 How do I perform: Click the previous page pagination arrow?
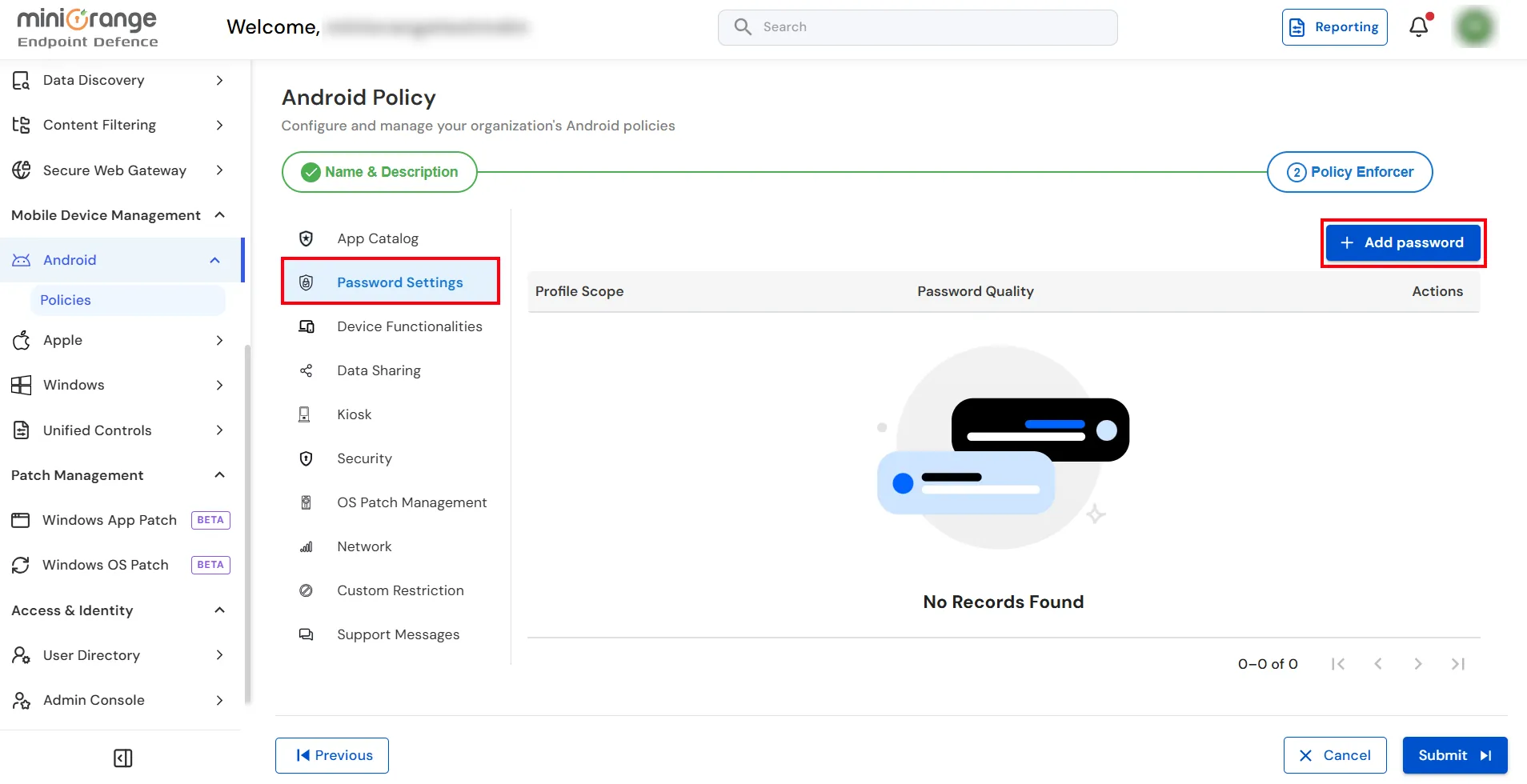(x=1378, y=664)
